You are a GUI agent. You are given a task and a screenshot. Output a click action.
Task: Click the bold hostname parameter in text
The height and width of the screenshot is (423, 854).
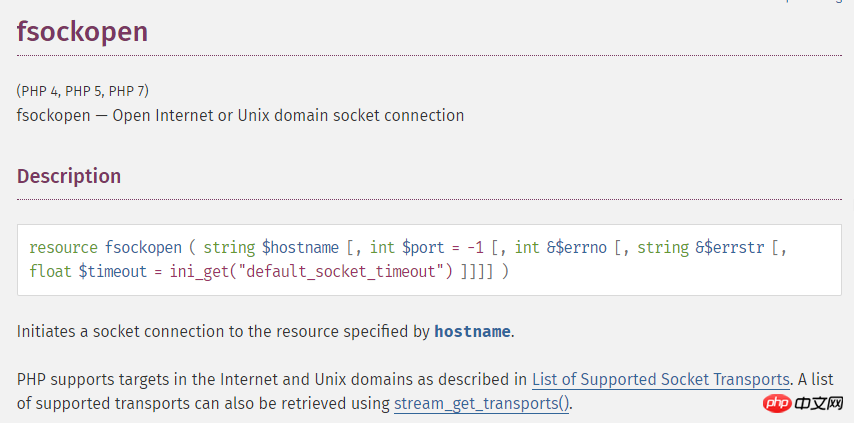pos(472,331)
